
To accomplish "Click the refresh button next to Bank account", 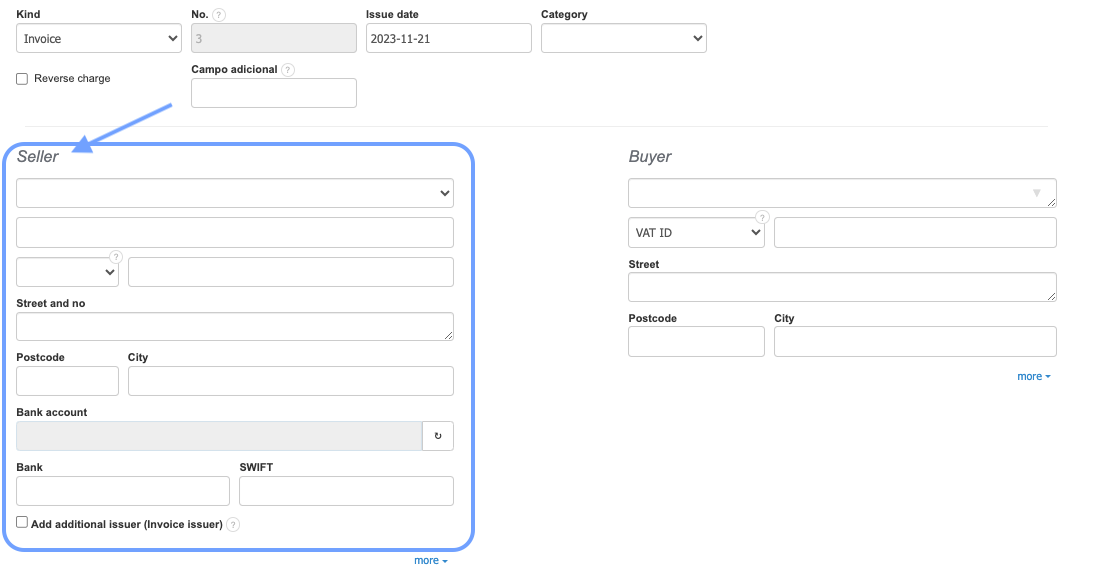I will click(x=438, y=436).
